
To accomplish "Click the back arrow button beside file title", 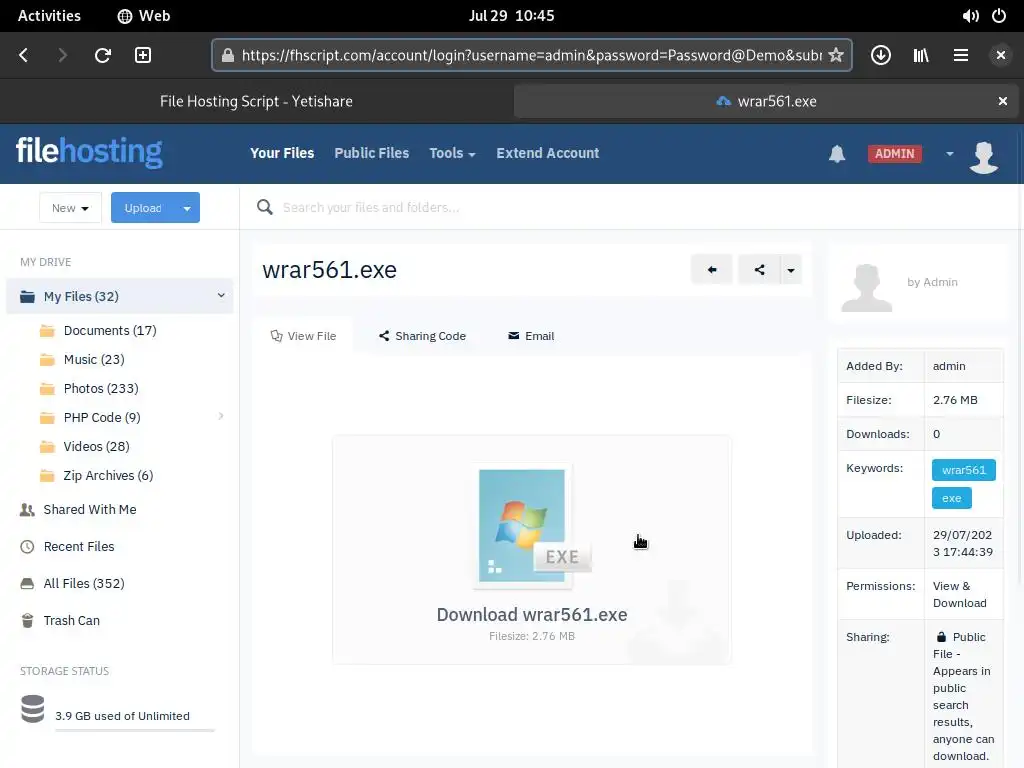I will click(712, 270).
